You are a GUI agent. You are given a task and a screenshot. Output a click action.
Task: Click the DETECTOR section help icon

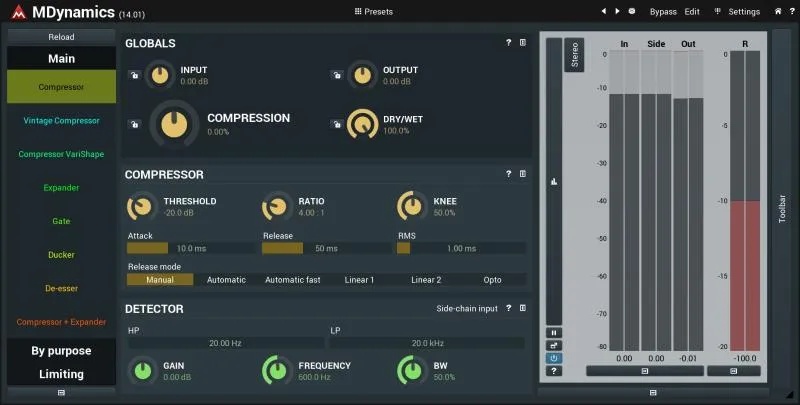pyautogui.click(x=508, y=308)
